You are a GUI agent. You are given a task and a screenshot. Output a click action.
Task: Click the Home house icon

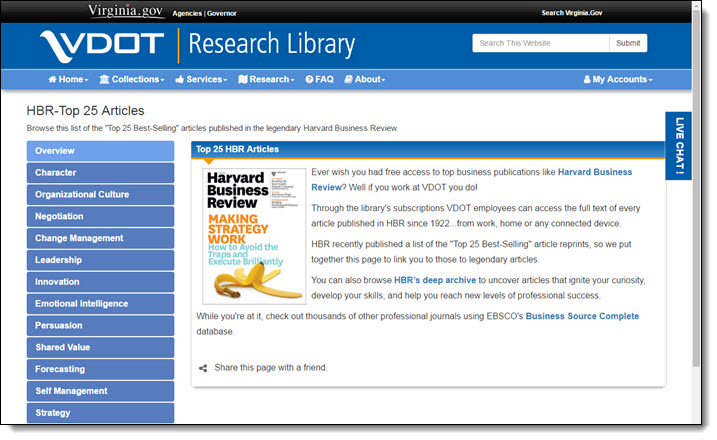coord(53,80)
